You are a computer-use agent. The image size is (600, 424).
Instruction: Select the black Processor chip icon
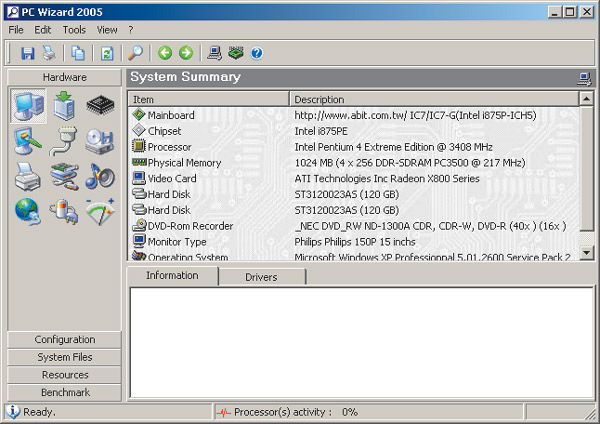tap(100, 105)
